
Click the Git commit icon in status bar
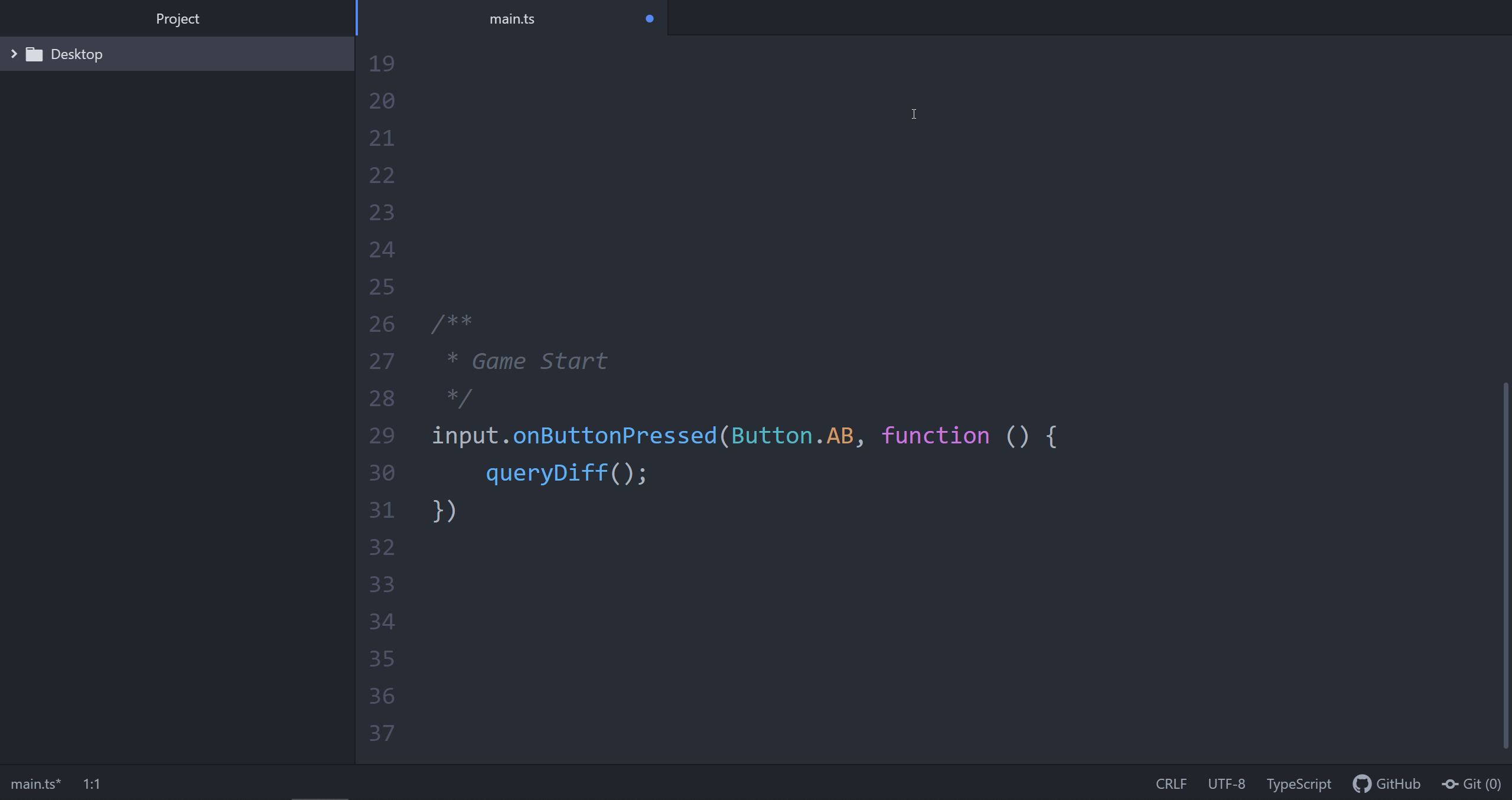(x=1450, y=783)
